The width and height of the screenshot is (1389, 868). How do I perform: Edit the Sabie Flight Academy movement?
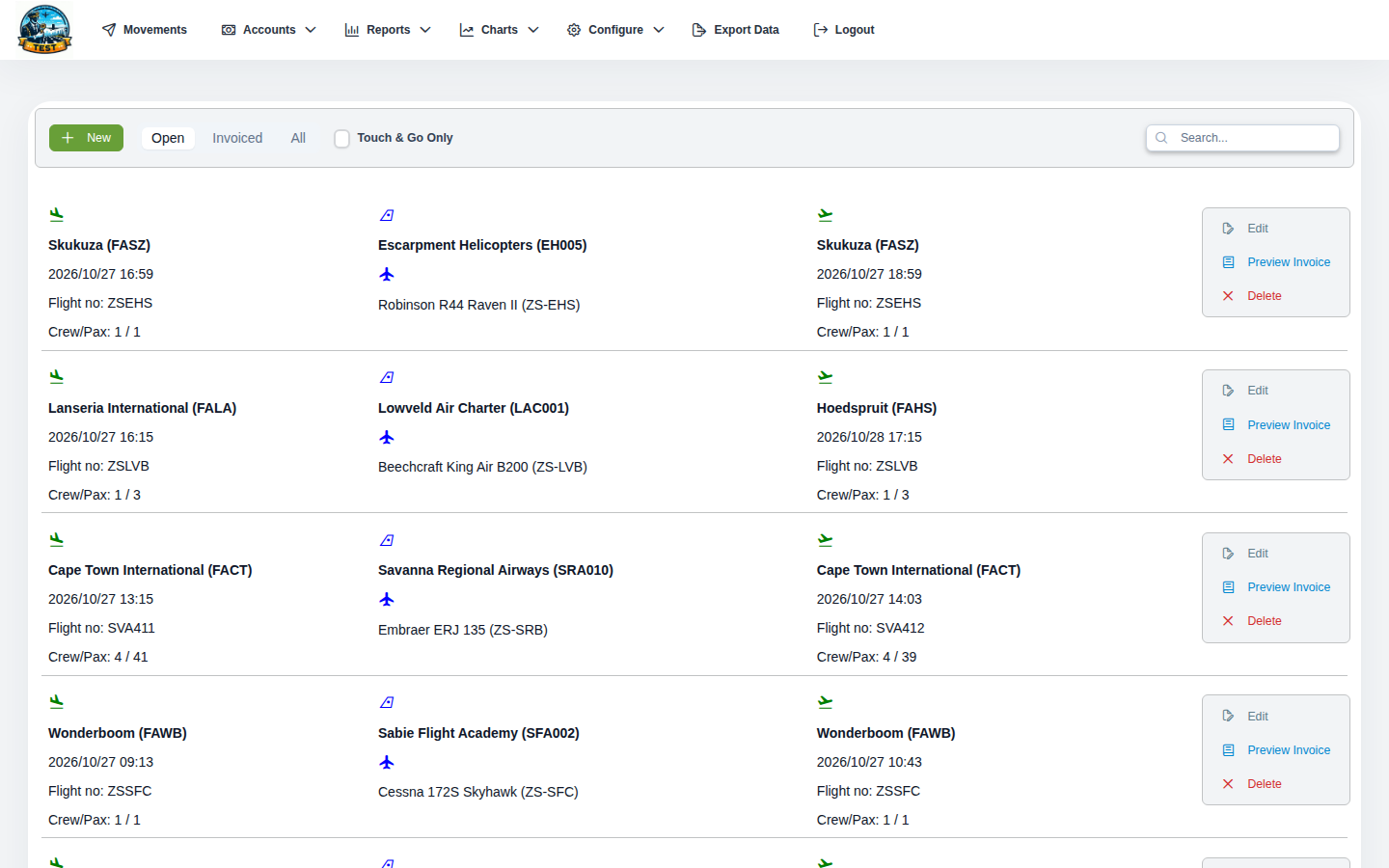1245,717
